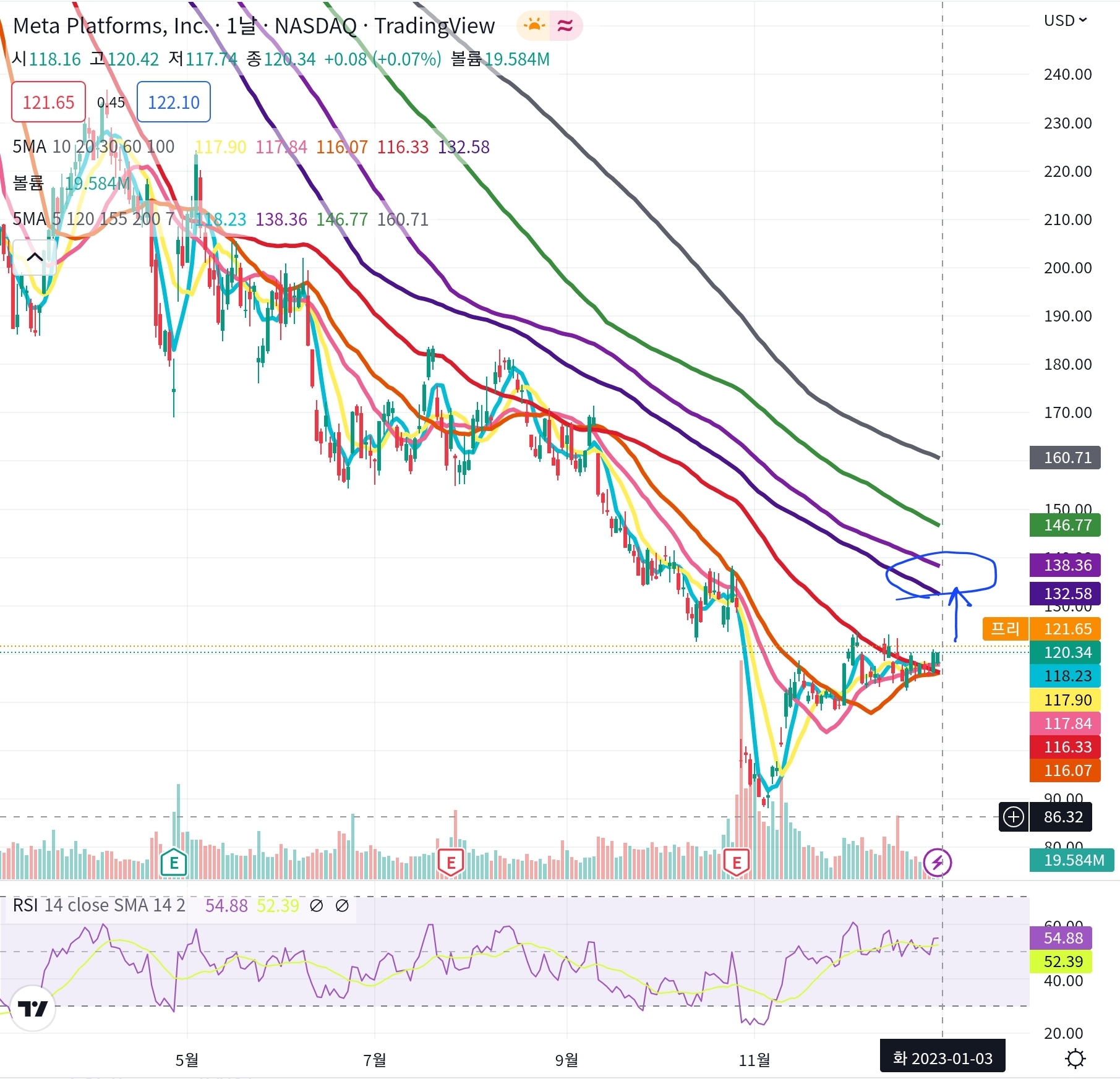
Task: Click the 138.36 purple price label
Action: (1066, 565)
